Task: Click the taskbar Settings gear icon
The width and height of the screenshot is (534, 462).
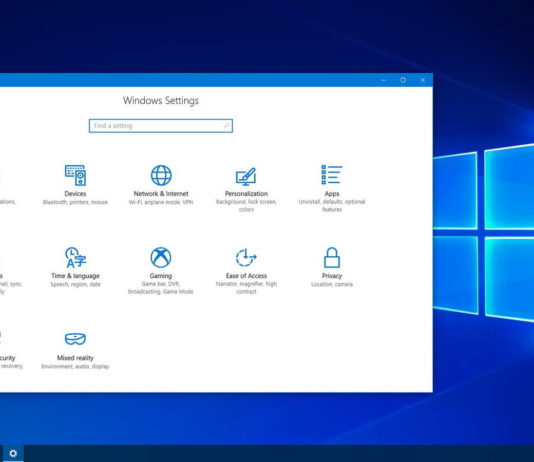Action: (13, 453)
